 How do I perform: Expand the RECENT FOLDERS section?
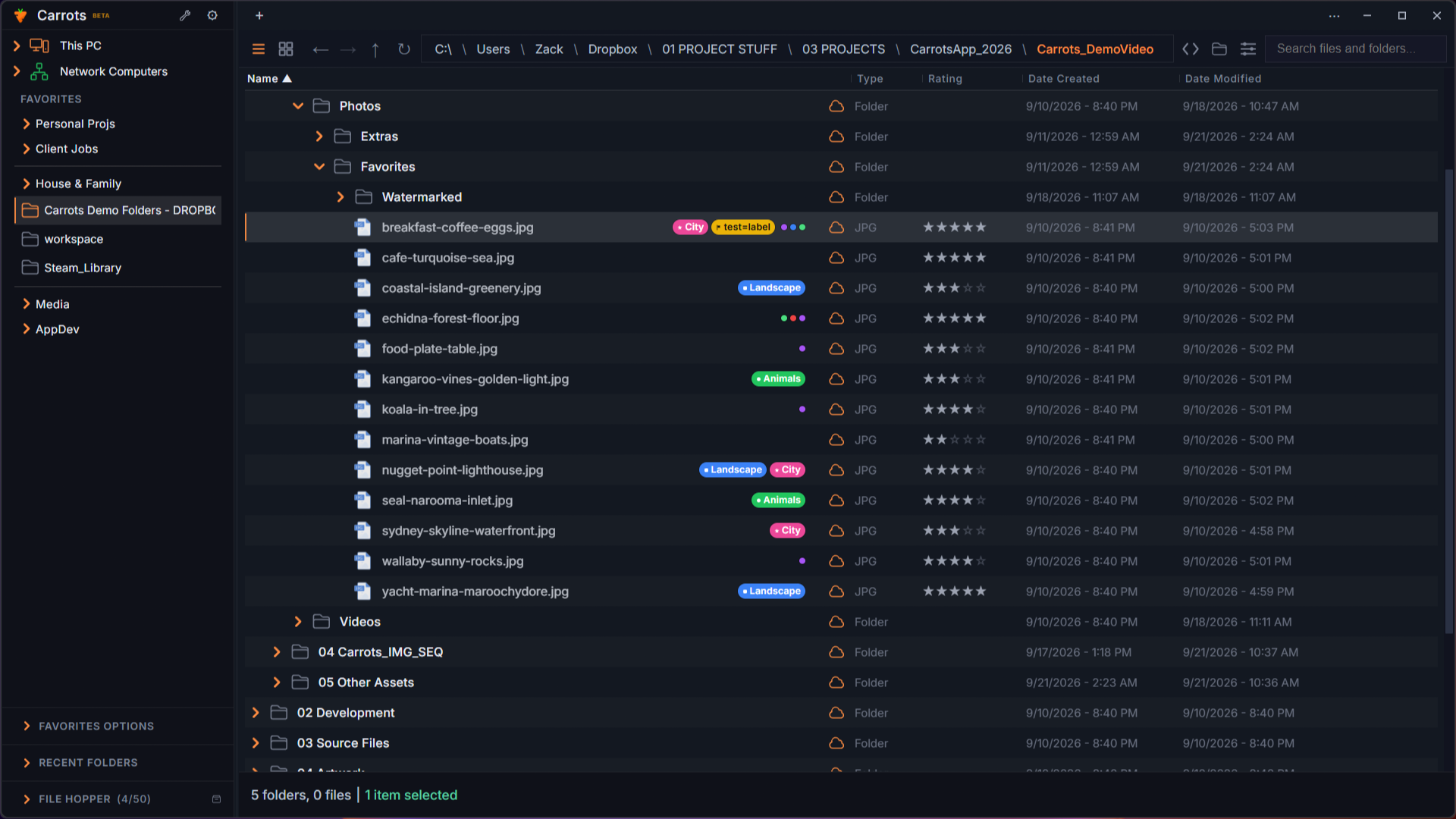coord(27,763)
